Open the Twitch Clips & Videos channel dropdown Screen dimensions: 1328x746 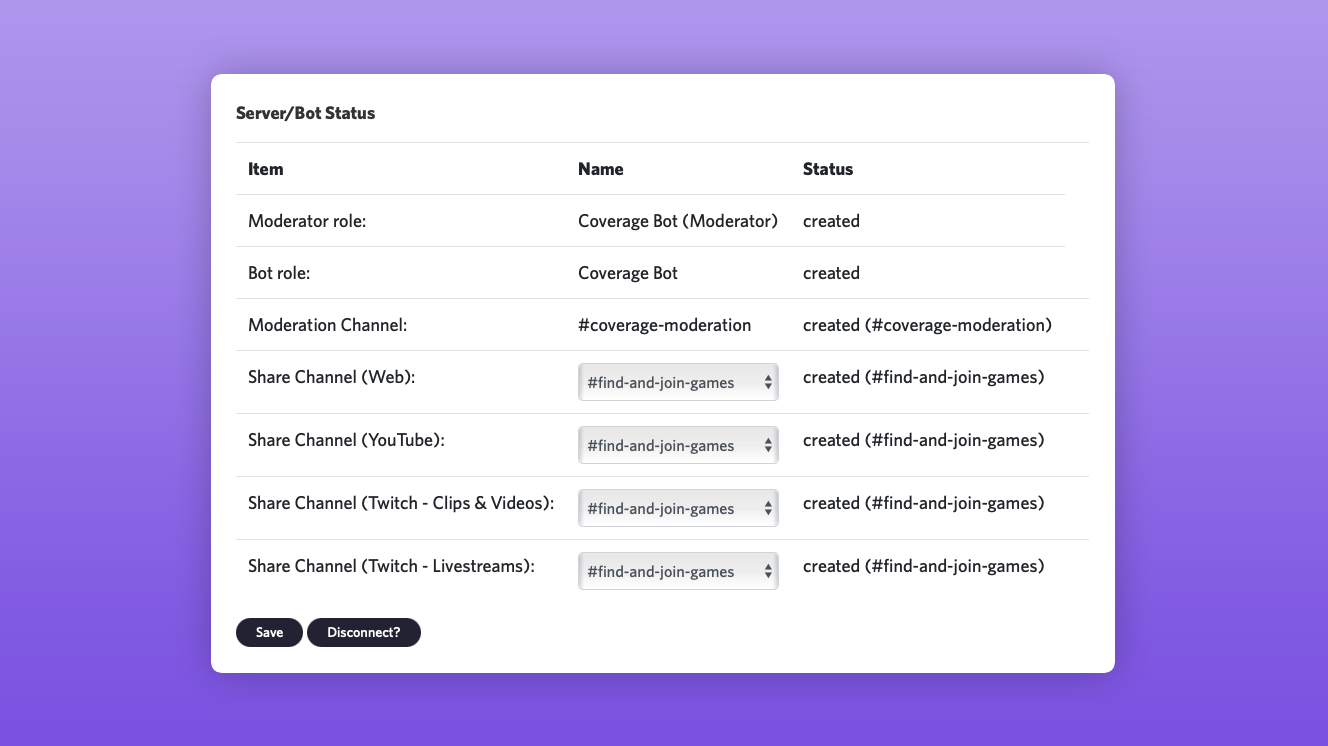pos(678,508)
